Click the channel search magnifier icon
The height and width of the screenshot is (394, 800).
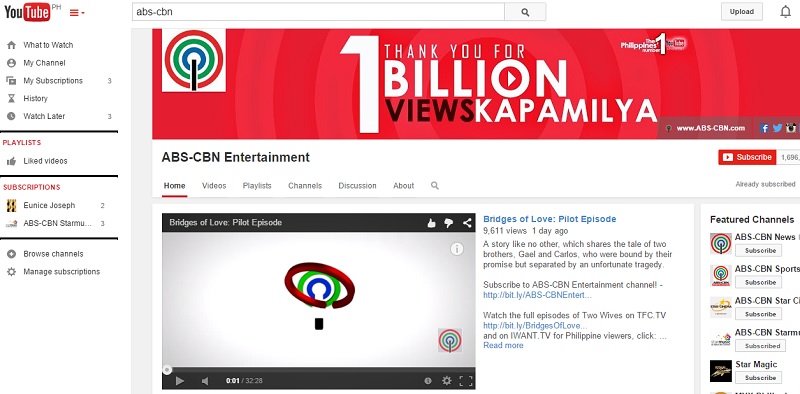coord(435,186)
